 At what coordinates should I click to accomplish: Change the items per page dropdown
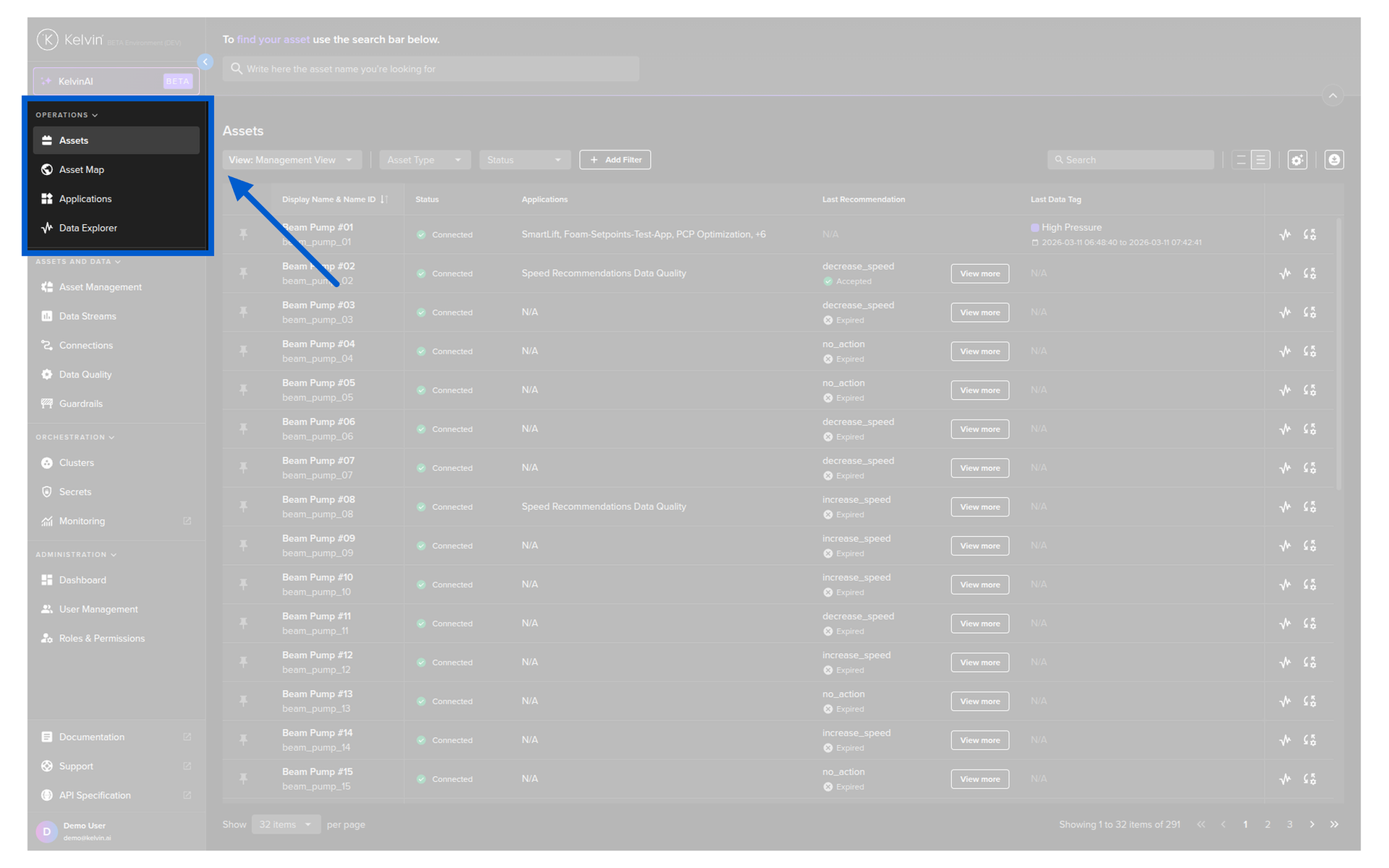pos(286,825)
